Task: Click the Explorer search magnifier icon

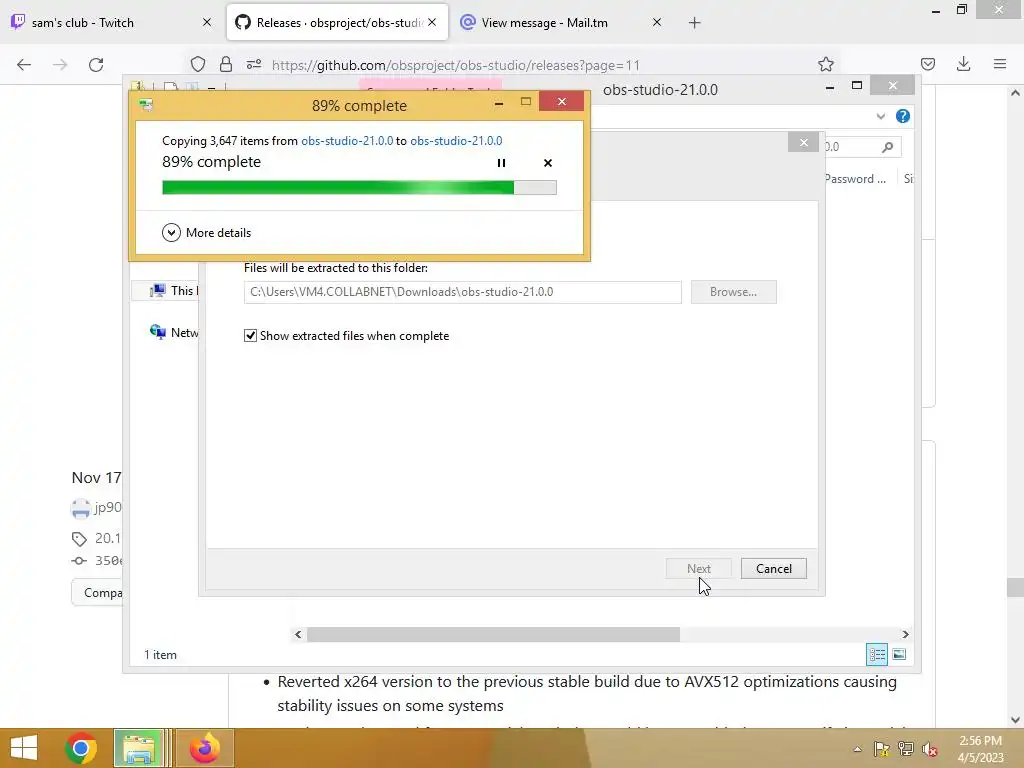Action: click(887, 147)
